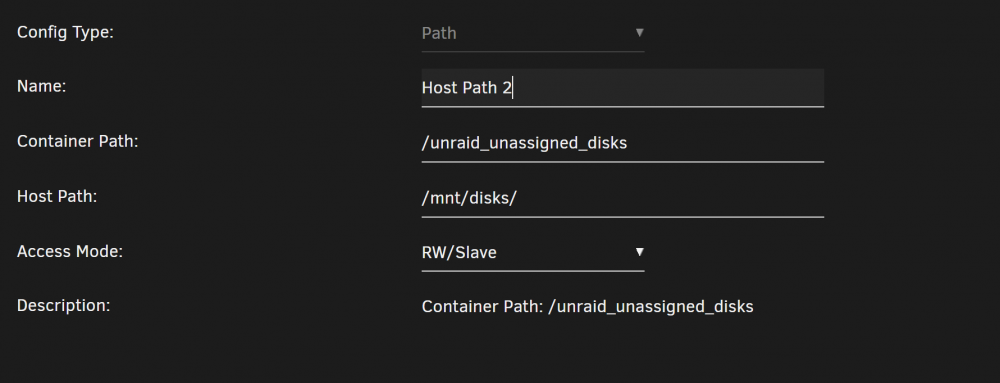Image resolution: width=1000 pixels, height=383 pixels.
Task: Click the Name label
Action: (41, 86)
